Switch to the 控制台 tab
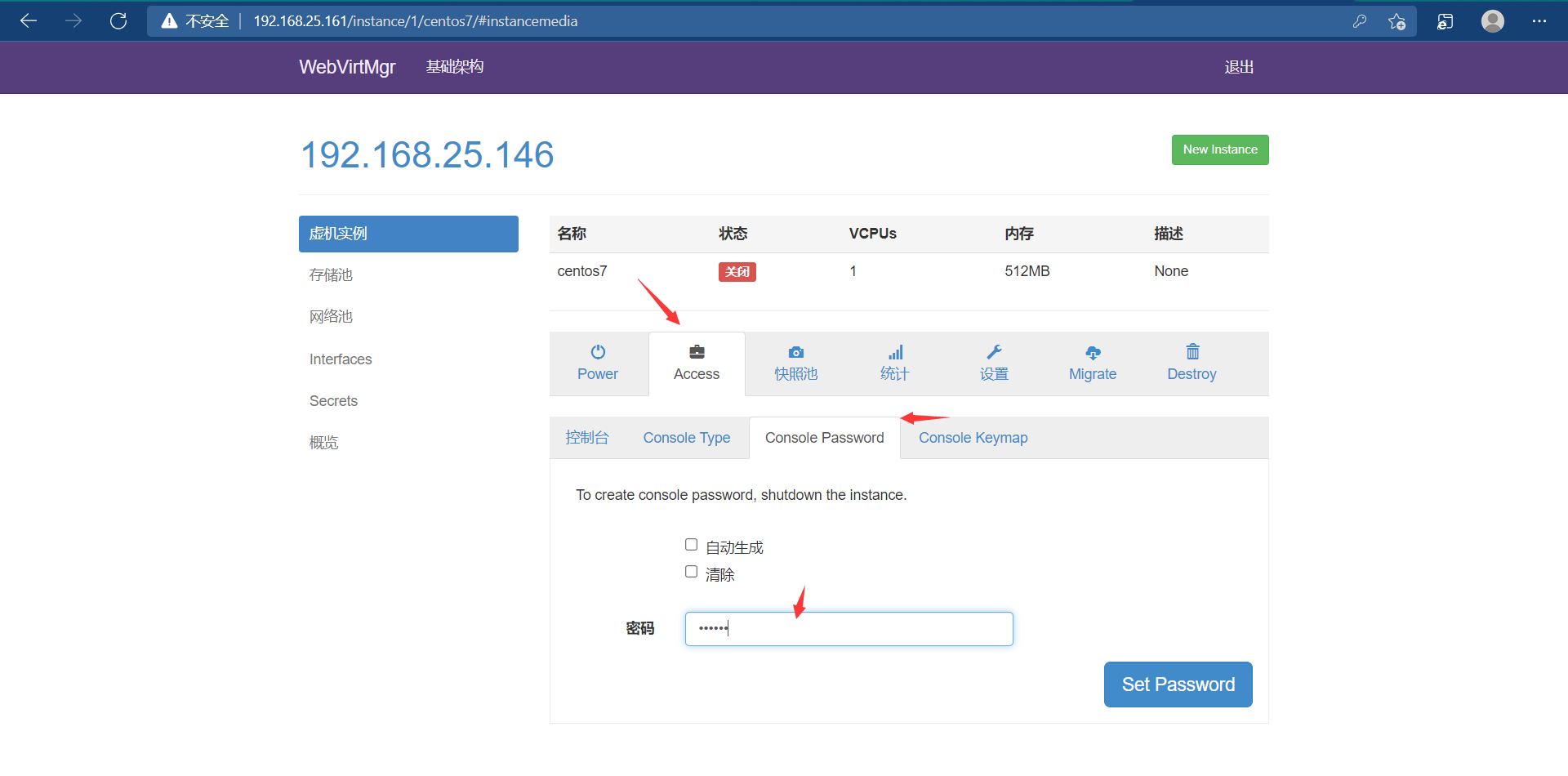This screenshot has width=1568, height=776. (x=587, y=438)
